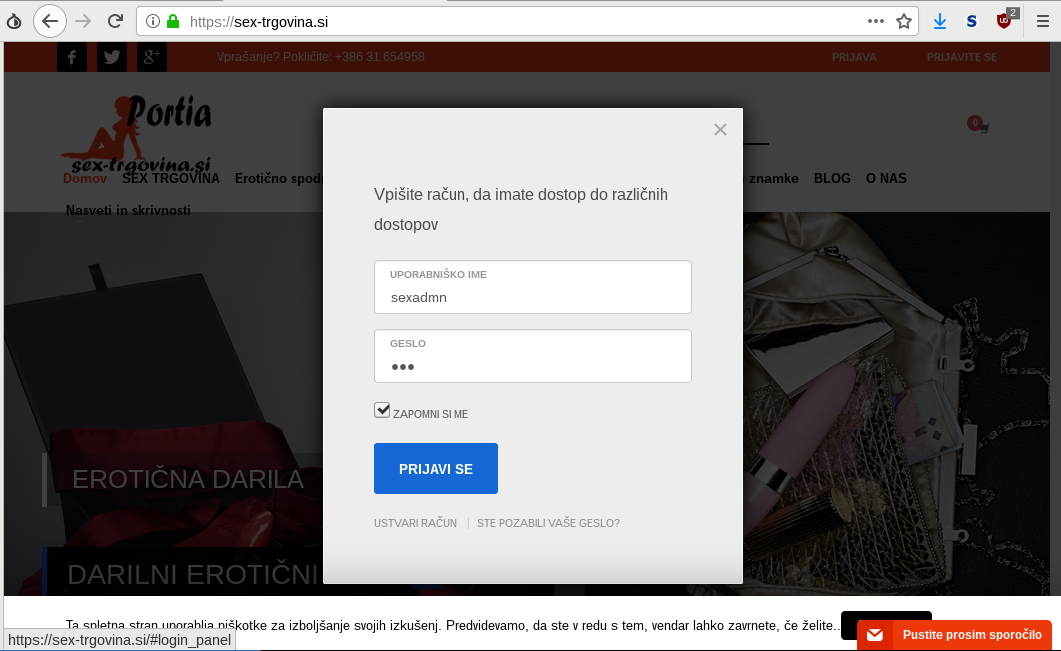The image size is (1061, 651).
Task: Open the O NAS menu item
Action: coord(886,179)
